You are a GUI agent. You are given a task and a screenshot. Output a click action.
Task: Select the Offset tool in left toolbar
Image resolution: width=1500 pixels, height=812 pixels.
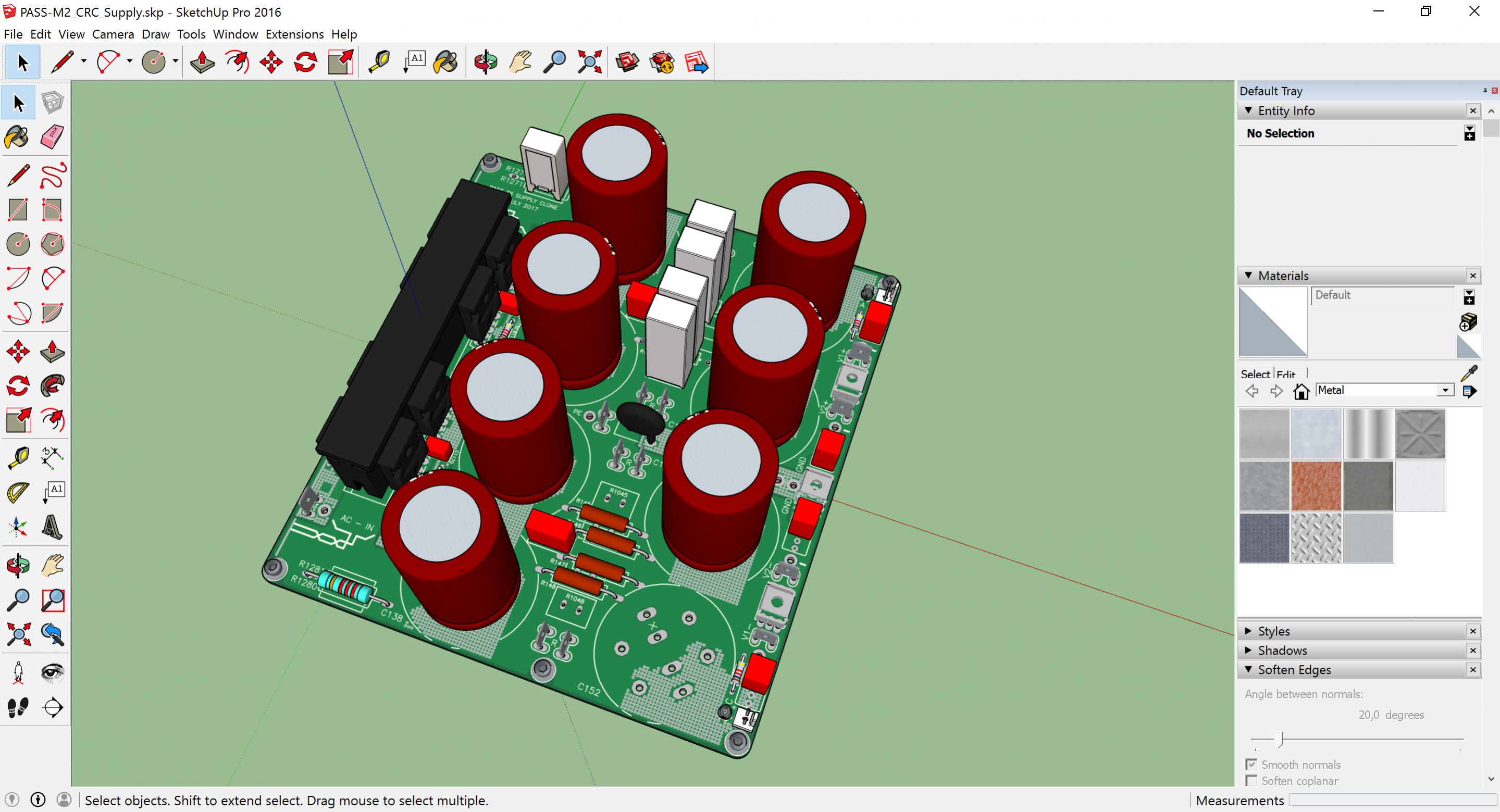pyautogui.click(x=53, y=420)
